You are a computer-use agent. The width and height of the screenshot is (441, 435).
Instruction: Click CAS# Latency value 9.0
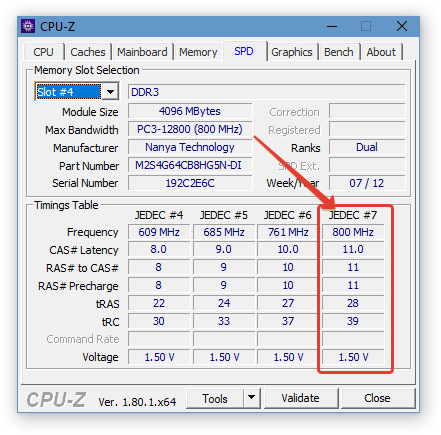(x=224, y=249)
